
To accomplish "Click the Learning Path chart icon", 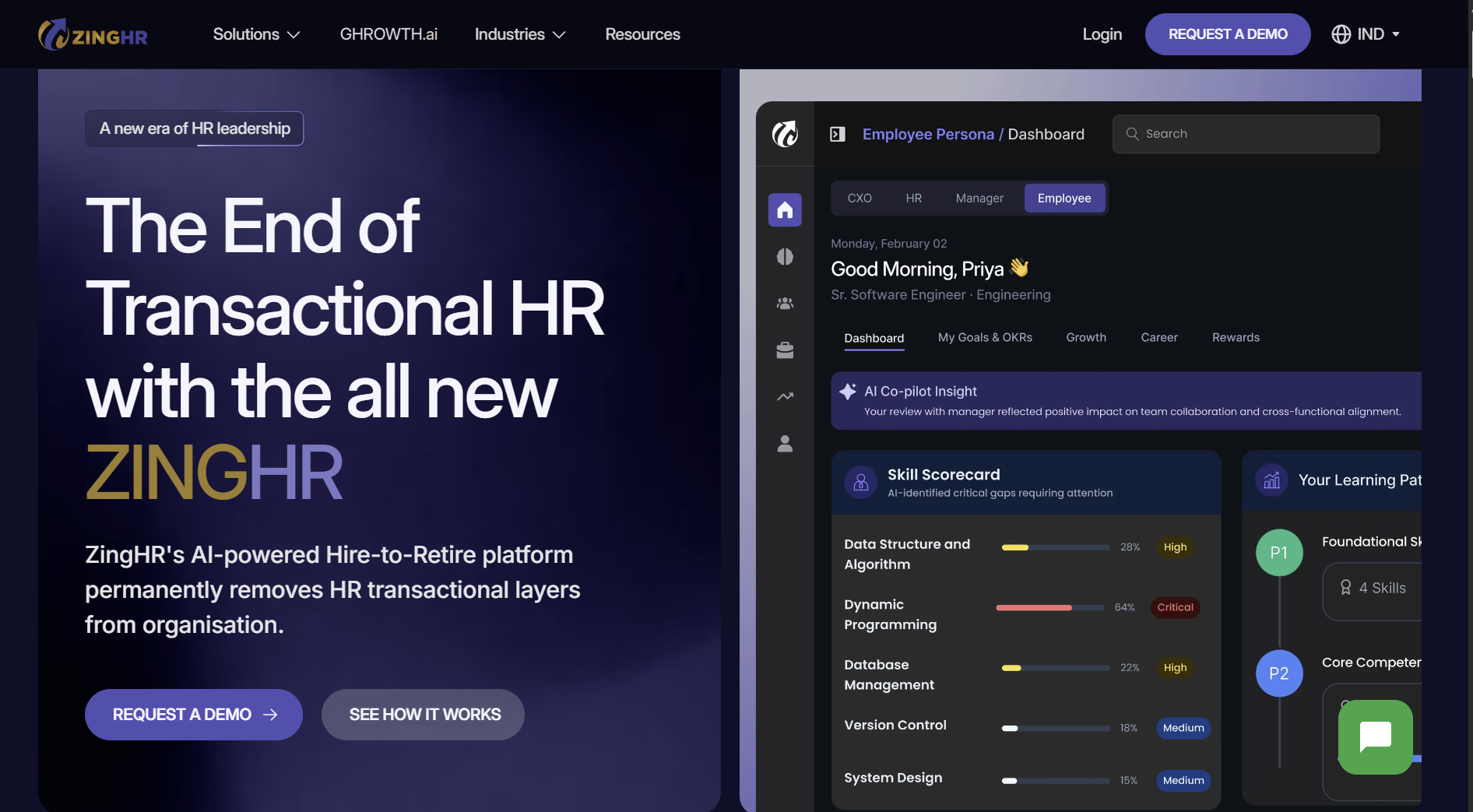I will pos(1271,480).
